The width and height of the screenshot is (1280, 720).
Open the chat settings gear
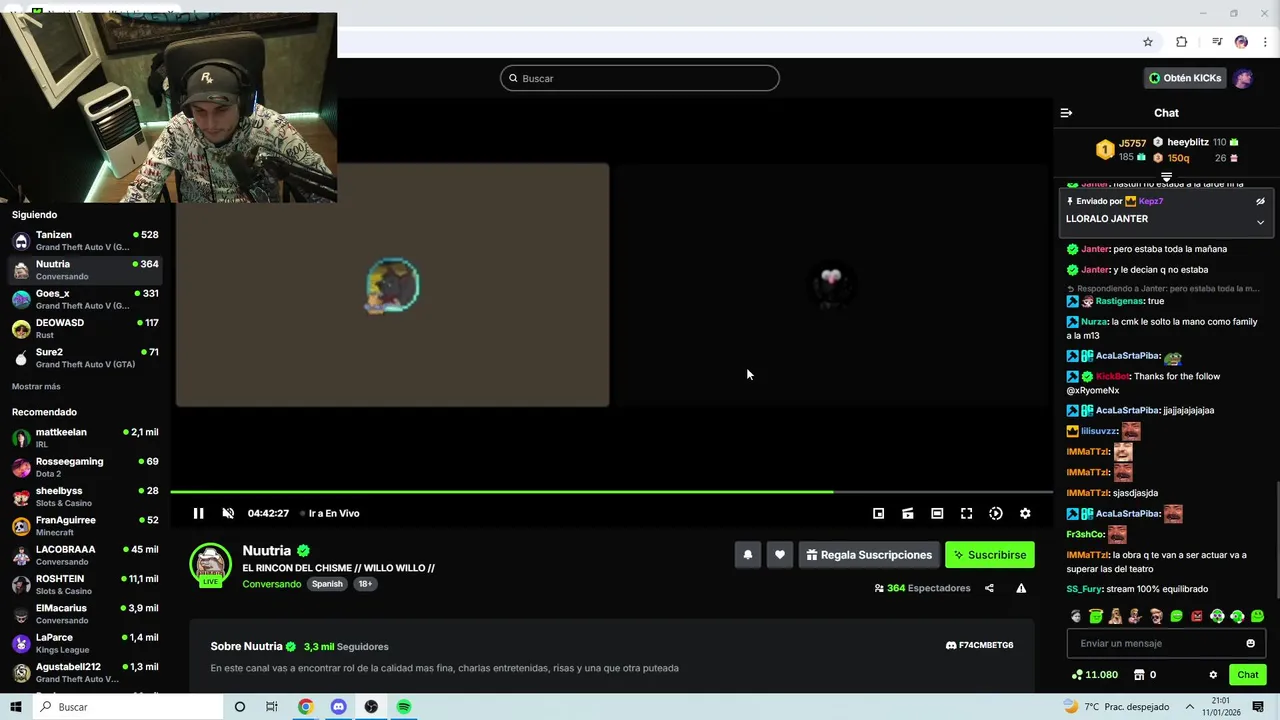(x=1213, y=675)
